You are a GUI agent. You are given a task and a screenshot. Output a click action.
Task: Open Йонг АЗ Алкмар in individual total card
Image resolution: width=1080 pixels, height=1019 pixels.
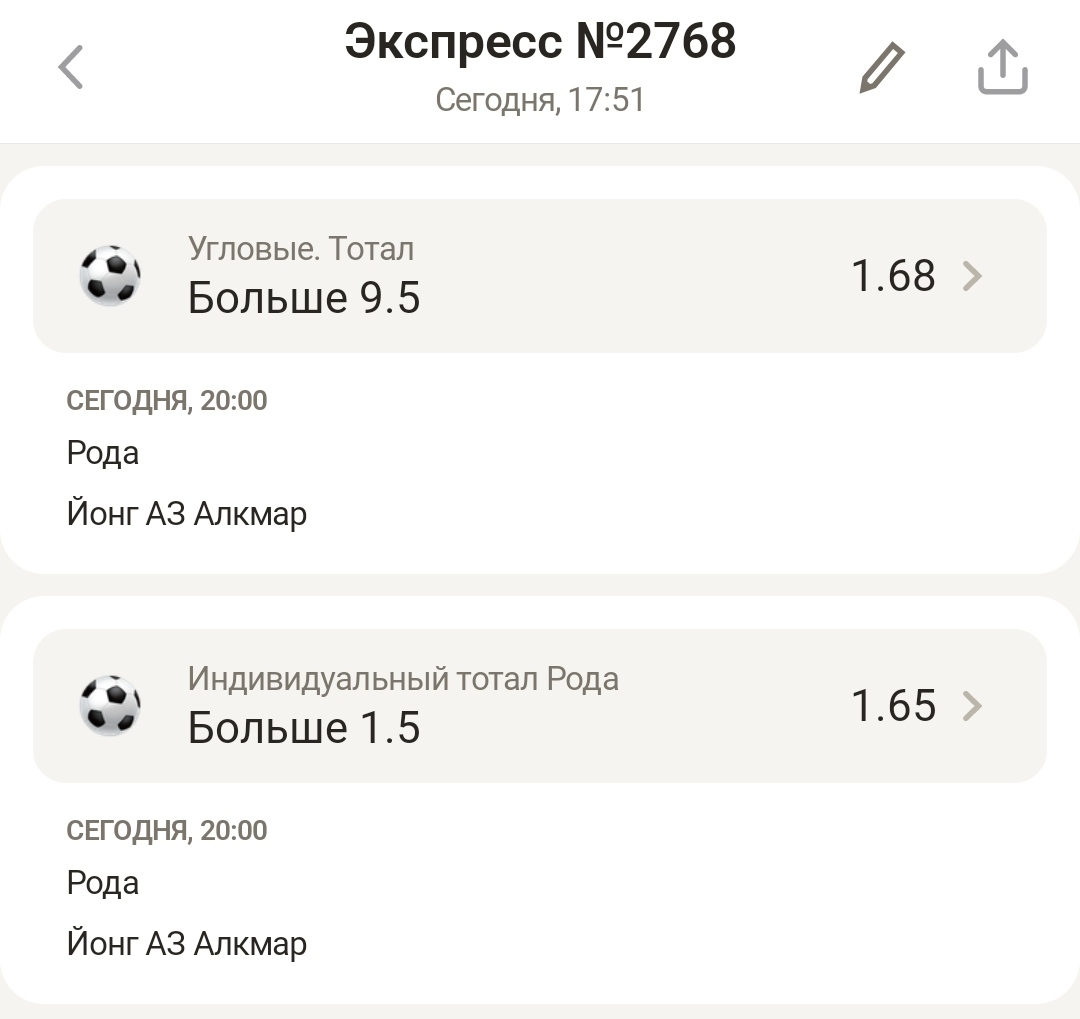pyautogui.click(x=187, y=944)
